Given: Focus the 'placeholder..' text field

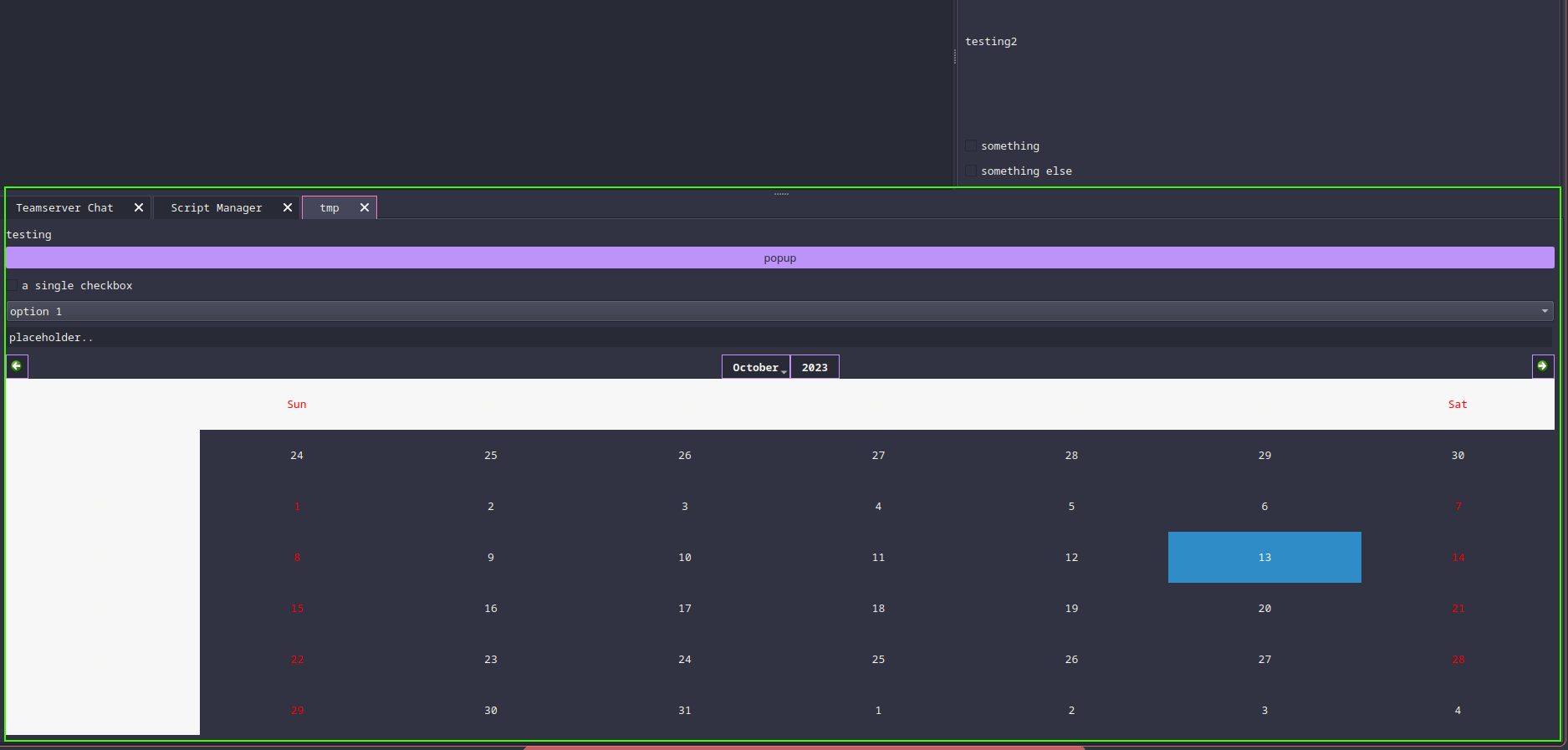Looking at the screenshot, I should coord(778,338).
